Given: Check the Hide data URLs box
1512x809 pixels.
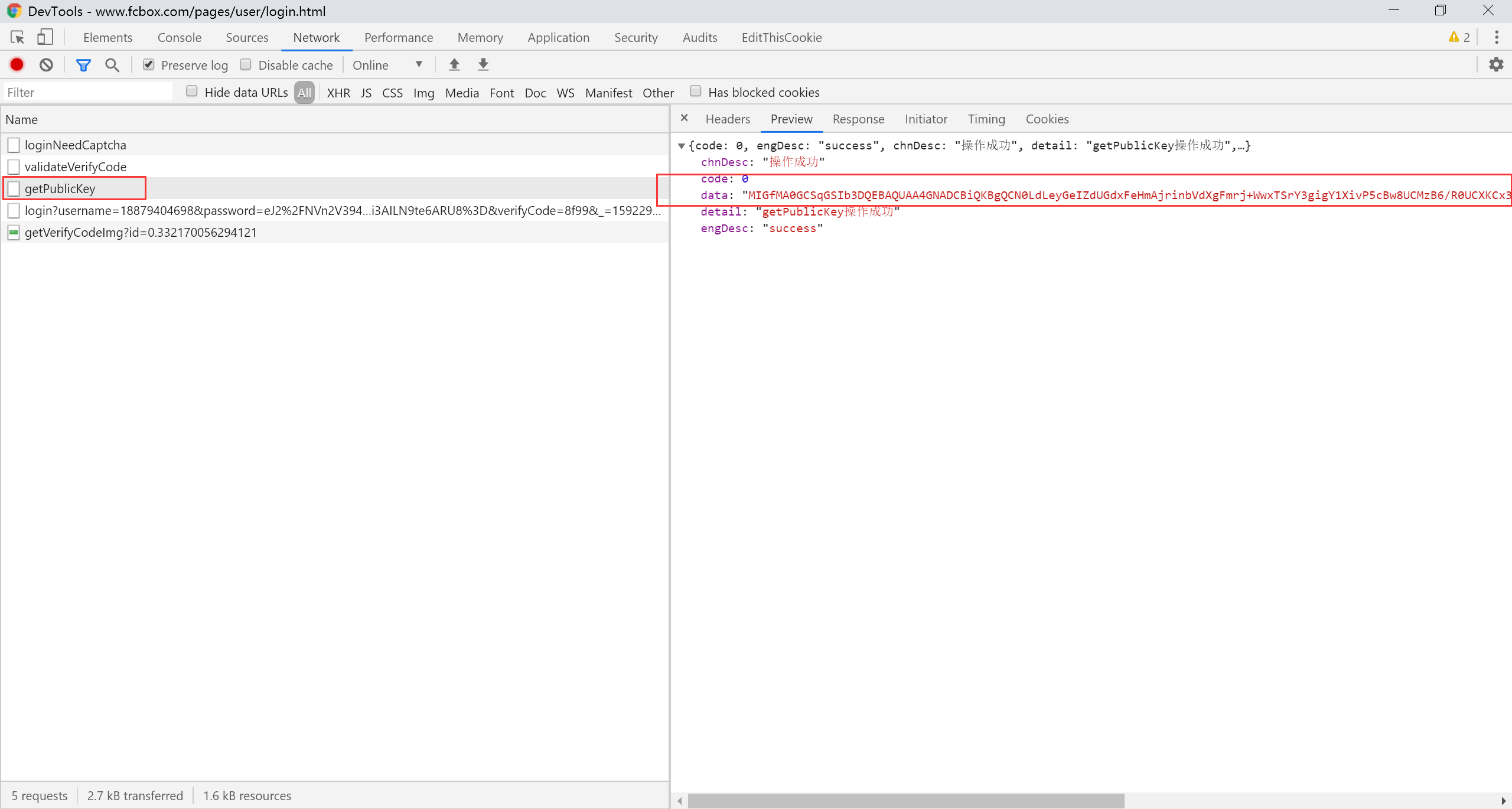Looking at the screenshot, I should point(191,92).
